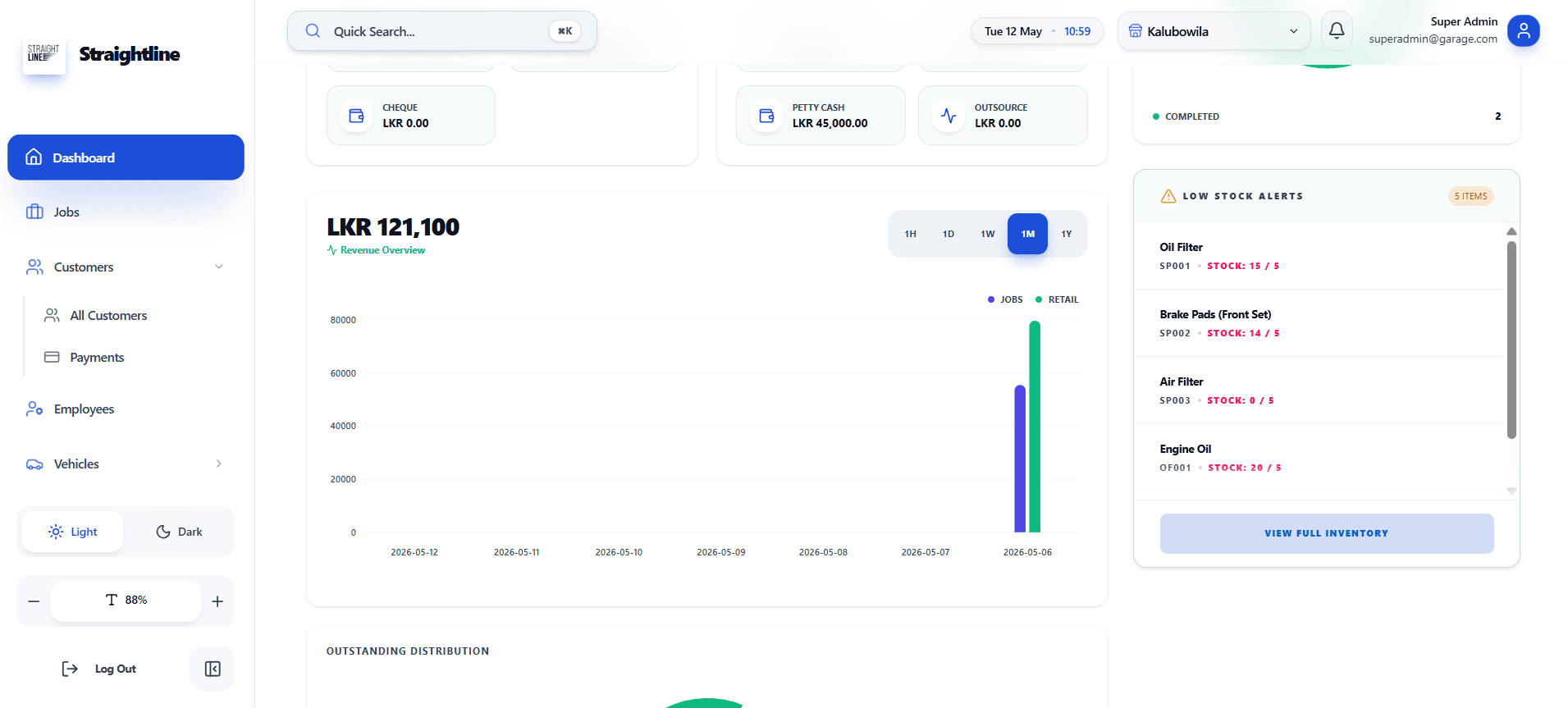
Task: Click the Tue 12 May date pill
Action: point(1038,31)
